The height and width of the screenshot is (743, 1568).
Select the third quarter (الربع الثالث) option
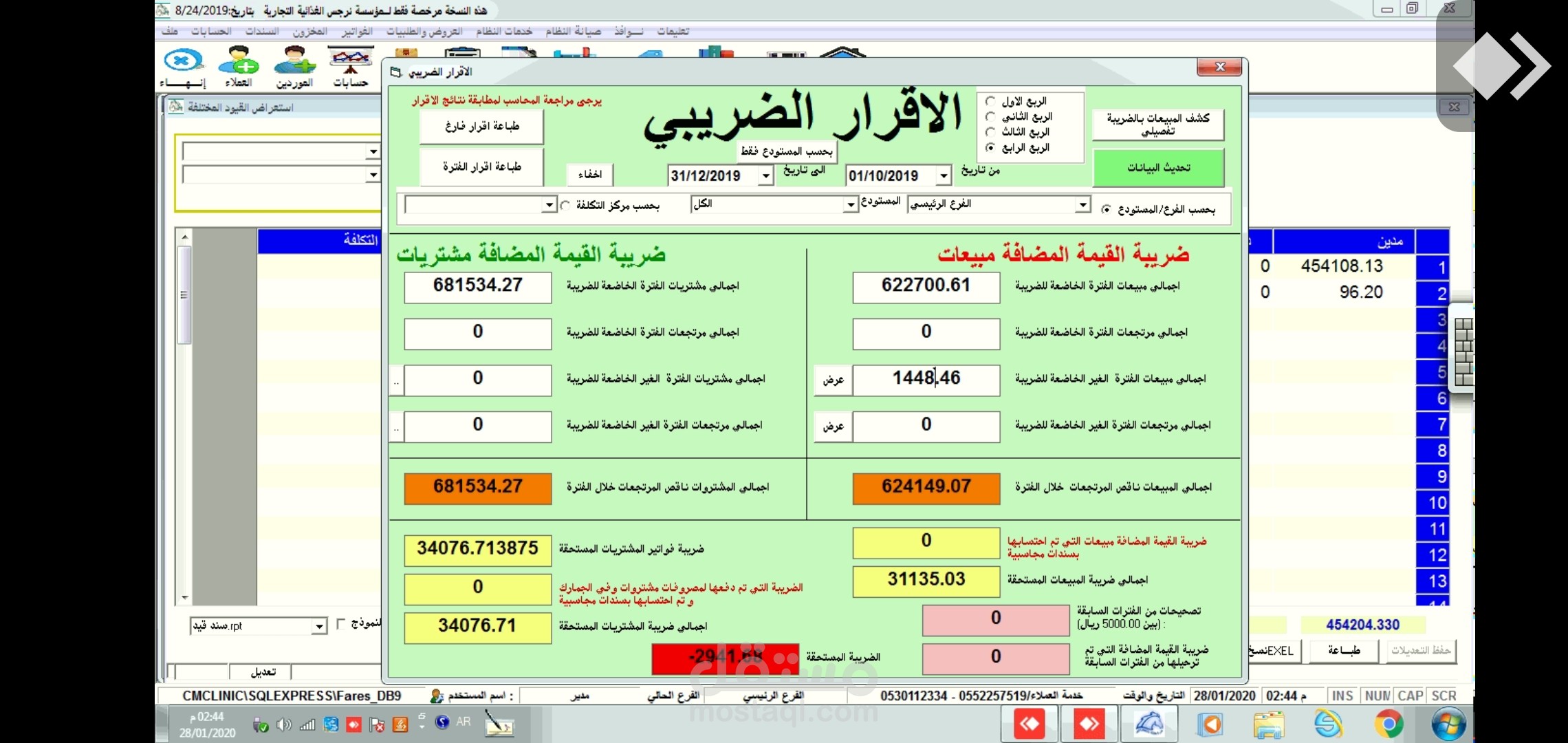[x=990, y=131]
